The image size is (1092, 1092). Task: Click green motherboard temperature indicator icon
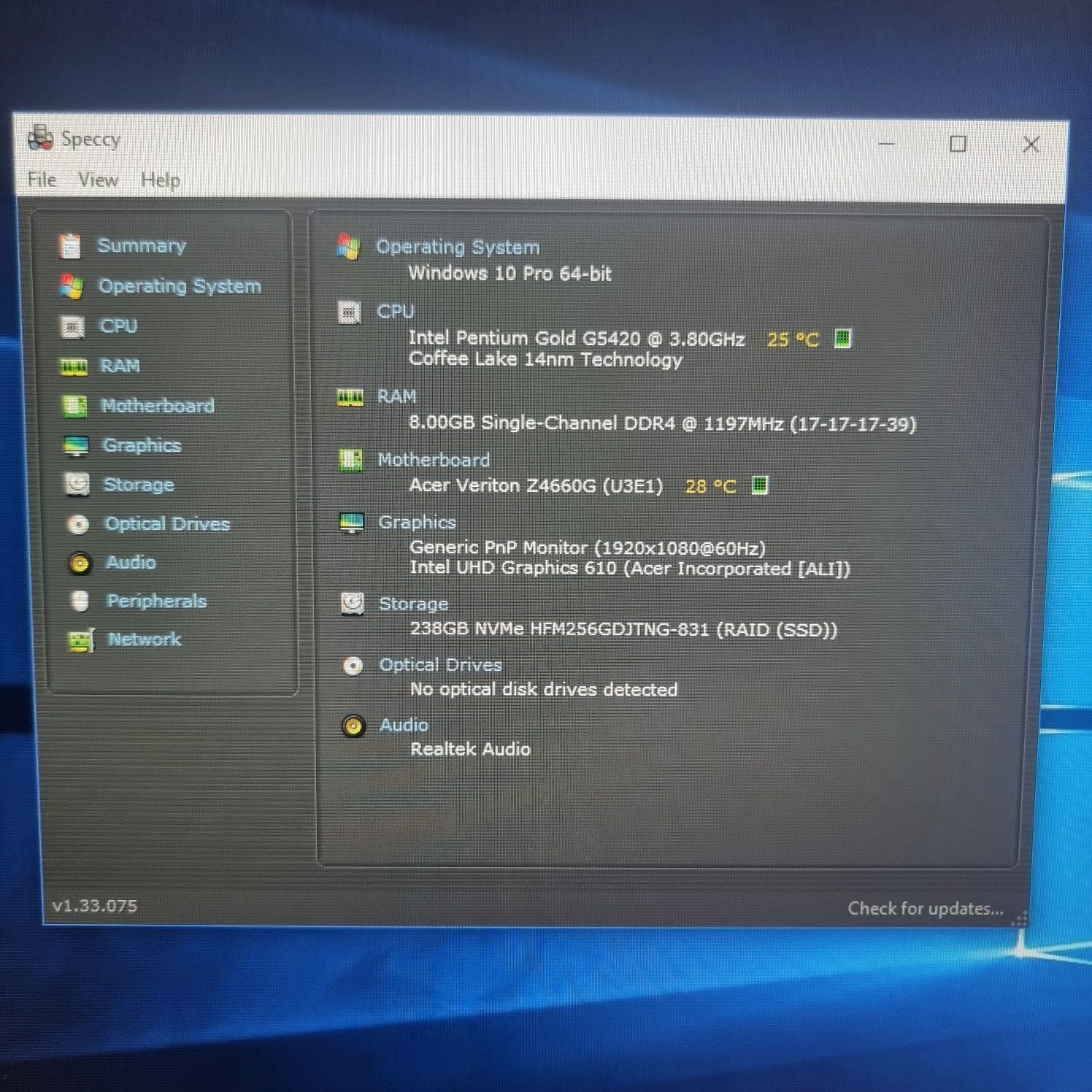point(760,485)
